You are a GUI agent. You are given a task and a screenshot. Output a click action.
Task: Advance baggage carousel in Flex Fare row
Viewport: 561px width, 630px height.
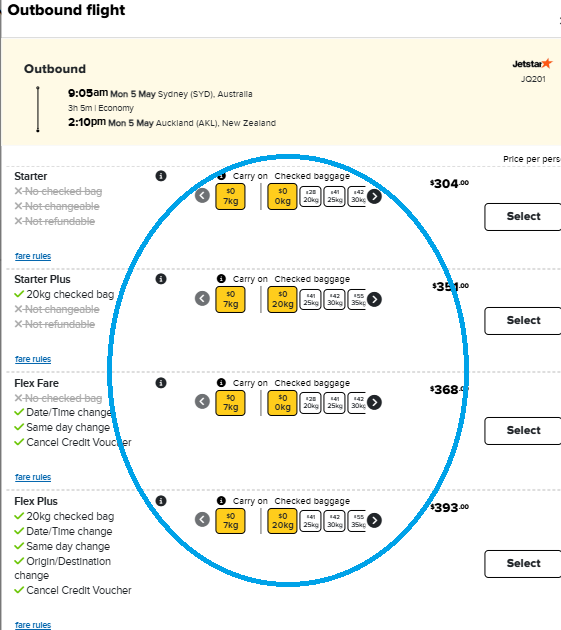pyautogui.click(x=374, y=402)
